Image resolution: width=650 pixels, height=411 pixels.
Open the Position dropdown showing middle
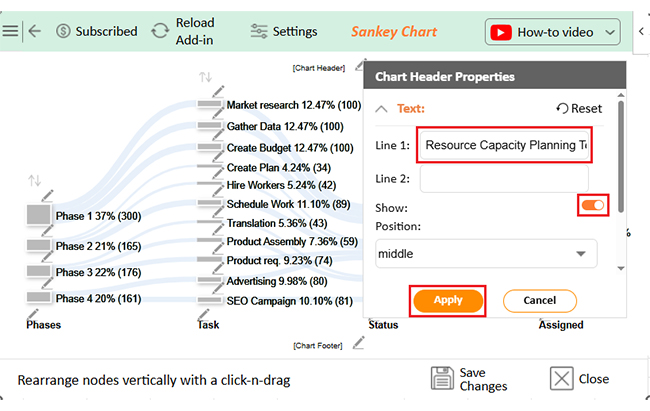click(486, 253)
